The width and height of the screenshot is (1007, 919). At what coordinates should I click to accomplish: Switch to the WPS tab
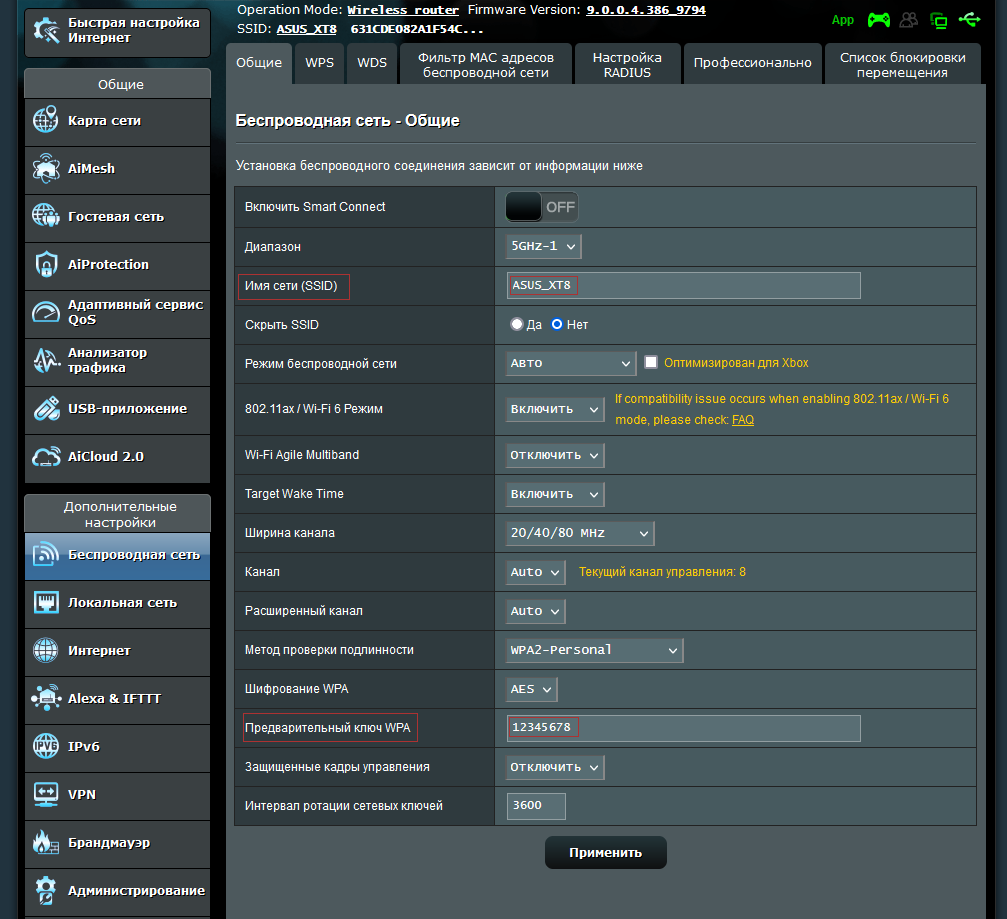(x=319, y=63)
